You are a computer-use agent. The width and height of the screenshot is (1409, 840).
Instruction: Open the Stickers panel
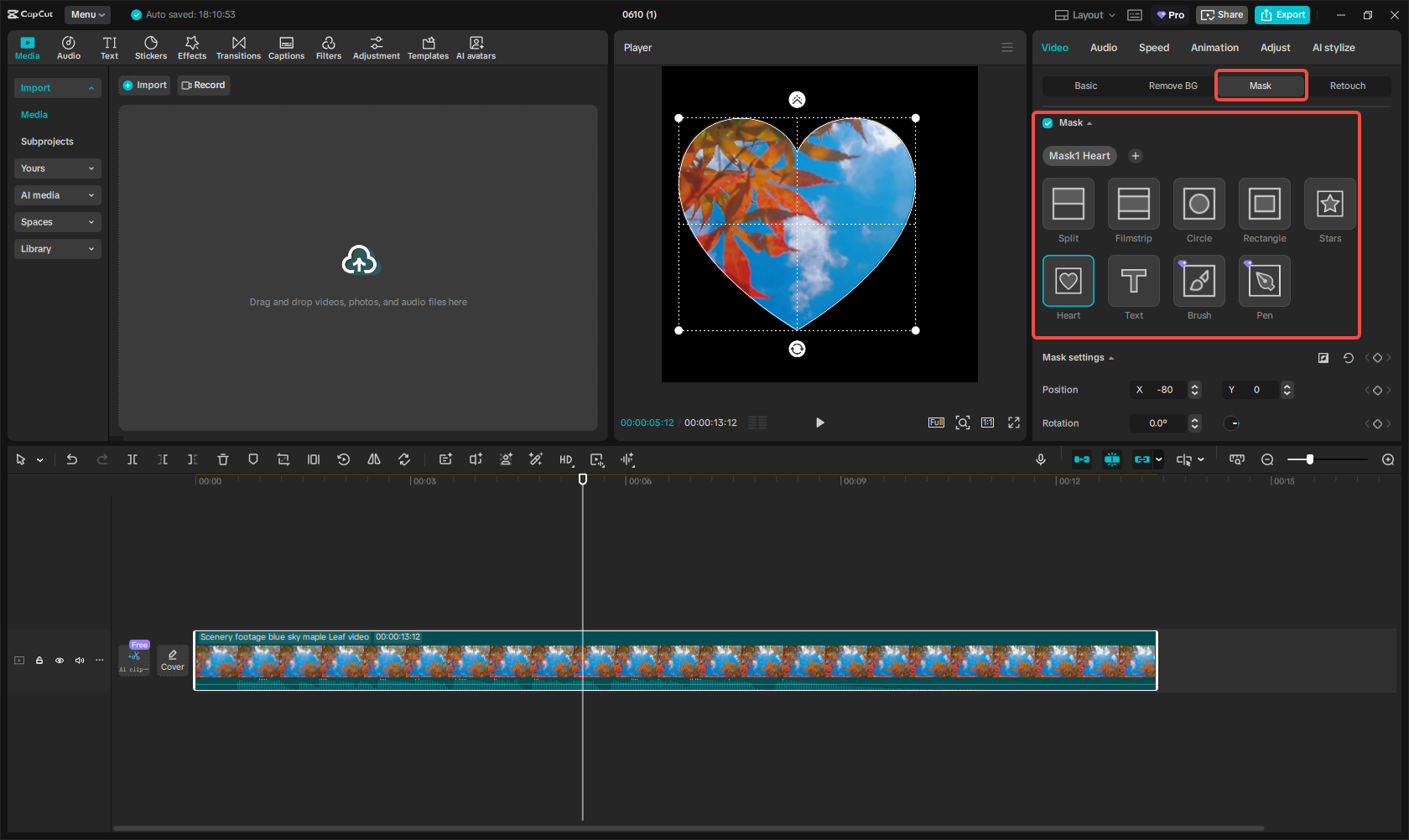pyautogui.click(x=151, y=48)
